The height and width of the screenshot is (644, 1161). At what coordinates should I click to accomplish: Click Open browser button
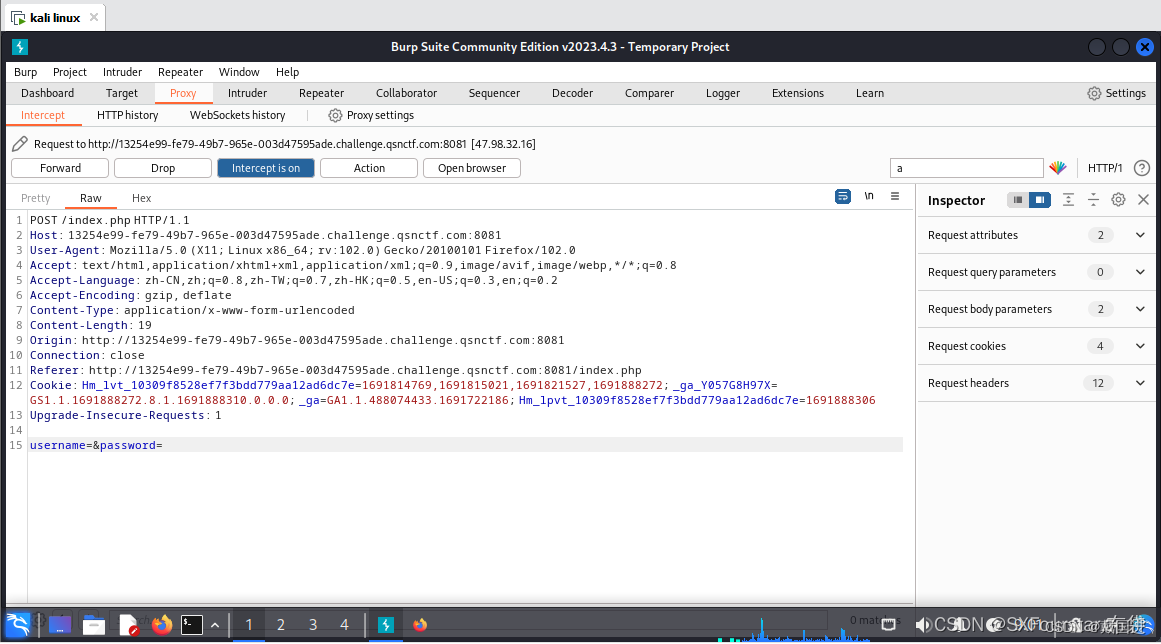tap(472, 168)
